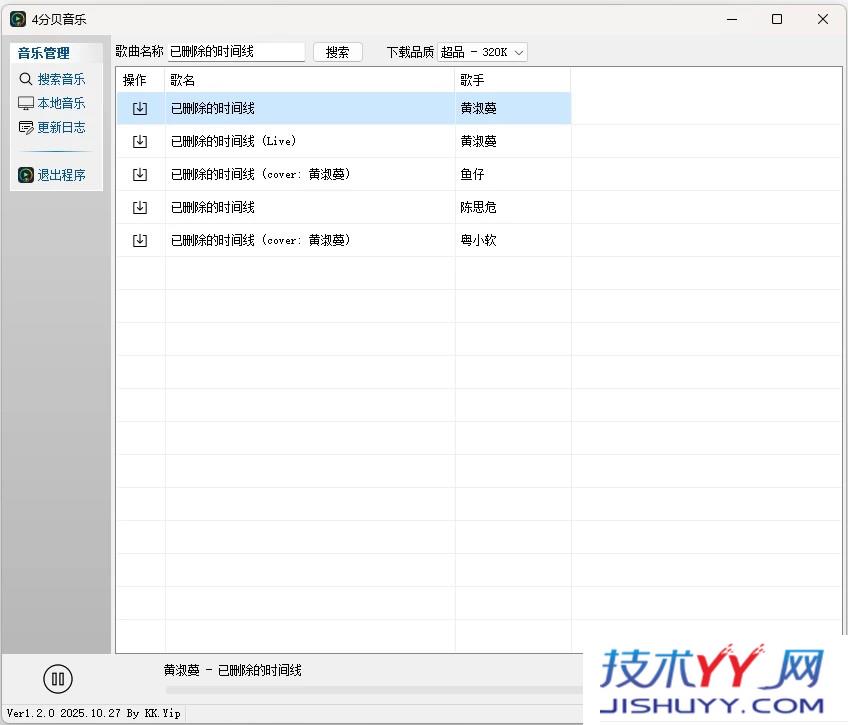
Task: Download the 粤小软 cover of 已删除的时间线
Action: [140, 240]
